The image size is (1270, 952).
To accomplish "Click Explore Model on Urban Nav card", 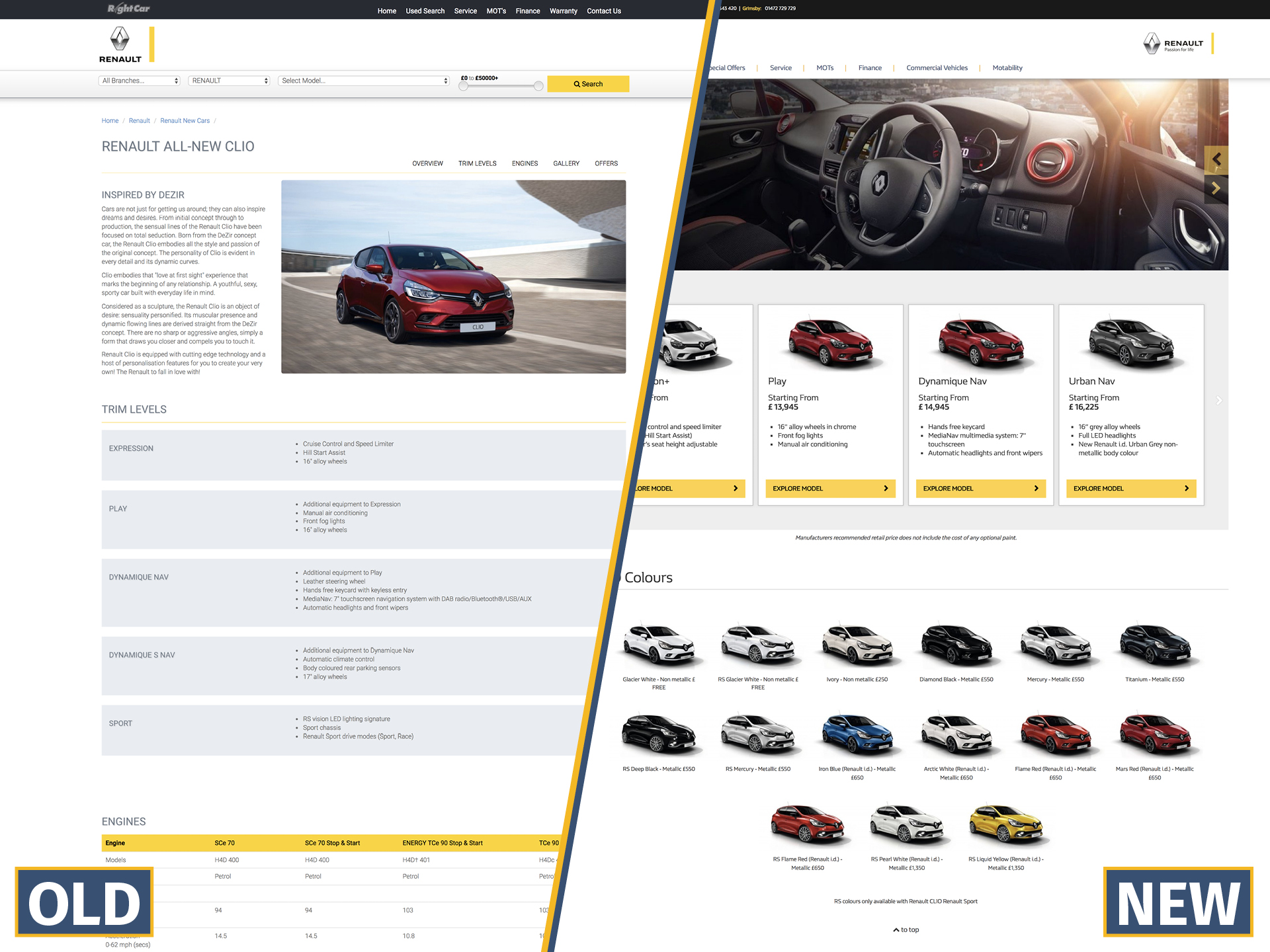I will (x=1131, y=489).
